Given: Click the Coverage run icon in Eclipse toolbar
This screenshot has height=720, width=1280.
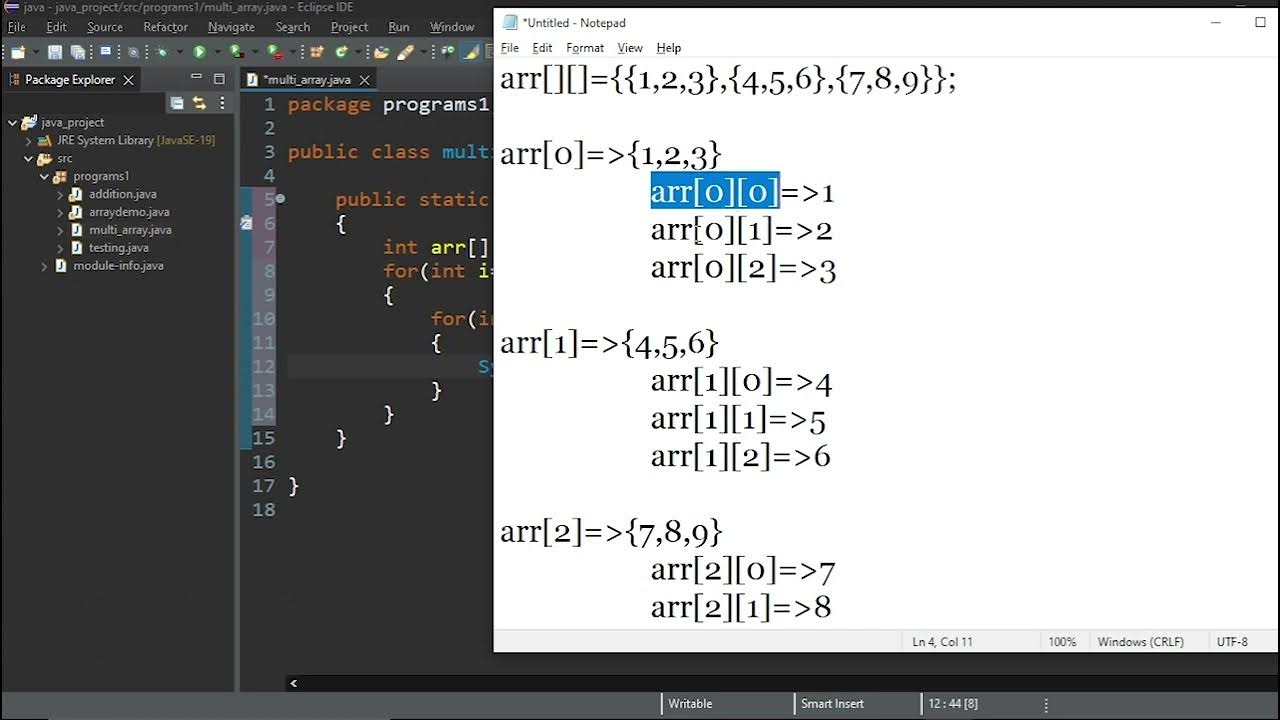Looking at the screenshot, I should (236, 52).
